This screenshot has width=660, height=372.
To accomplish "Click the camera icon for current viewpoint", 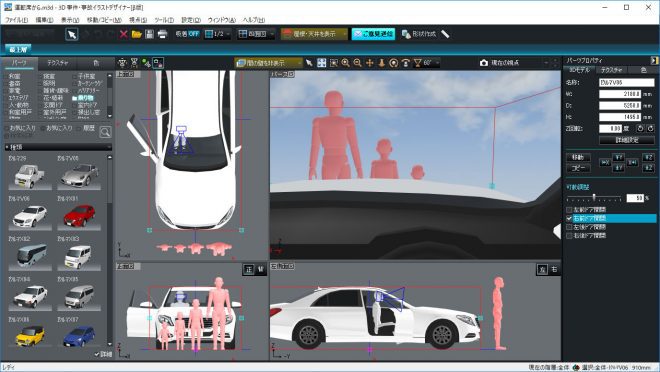I will click(484, 63).
